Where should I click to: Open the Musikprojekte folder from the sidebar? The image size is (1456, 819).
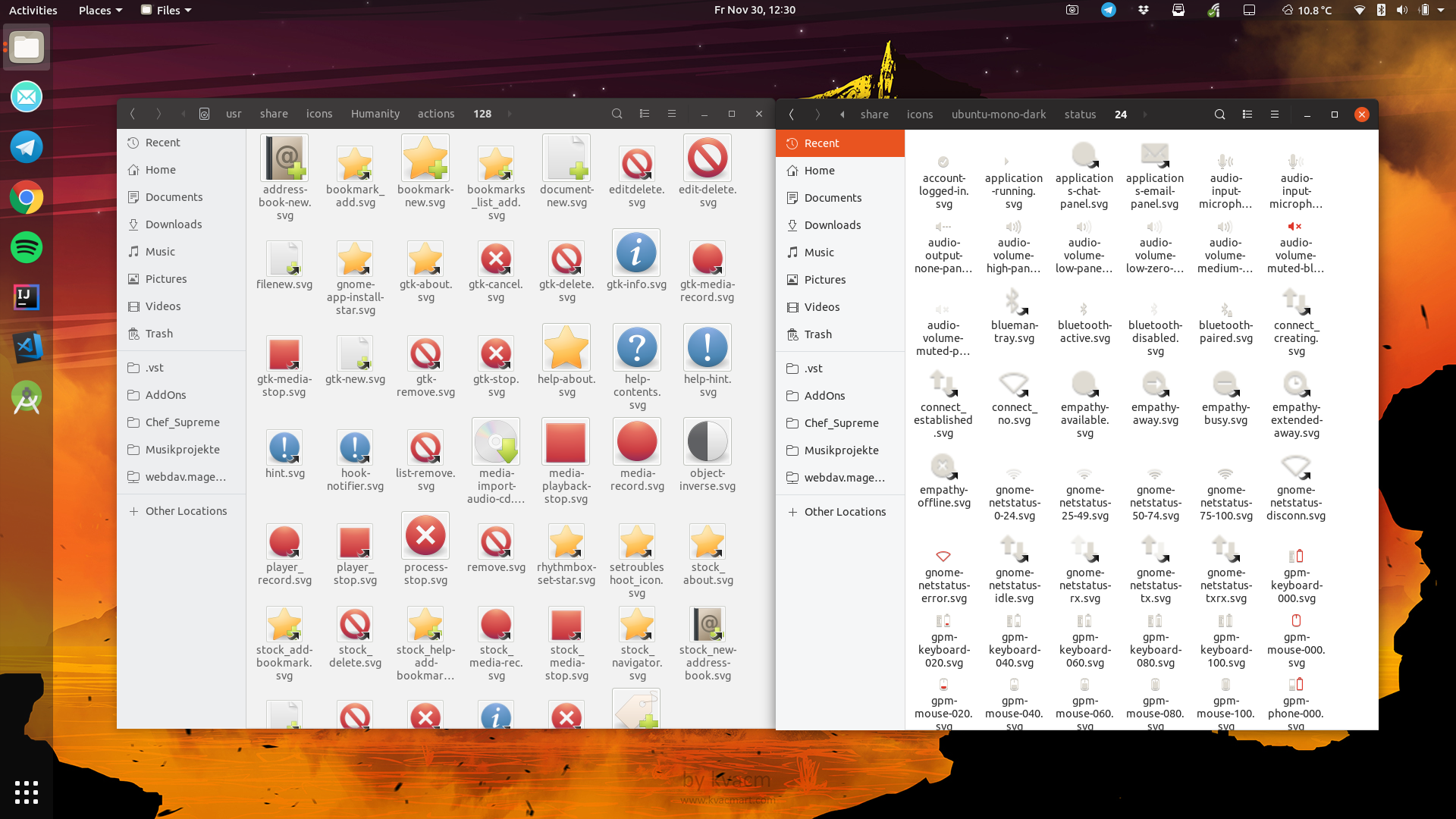pos(182,449)
